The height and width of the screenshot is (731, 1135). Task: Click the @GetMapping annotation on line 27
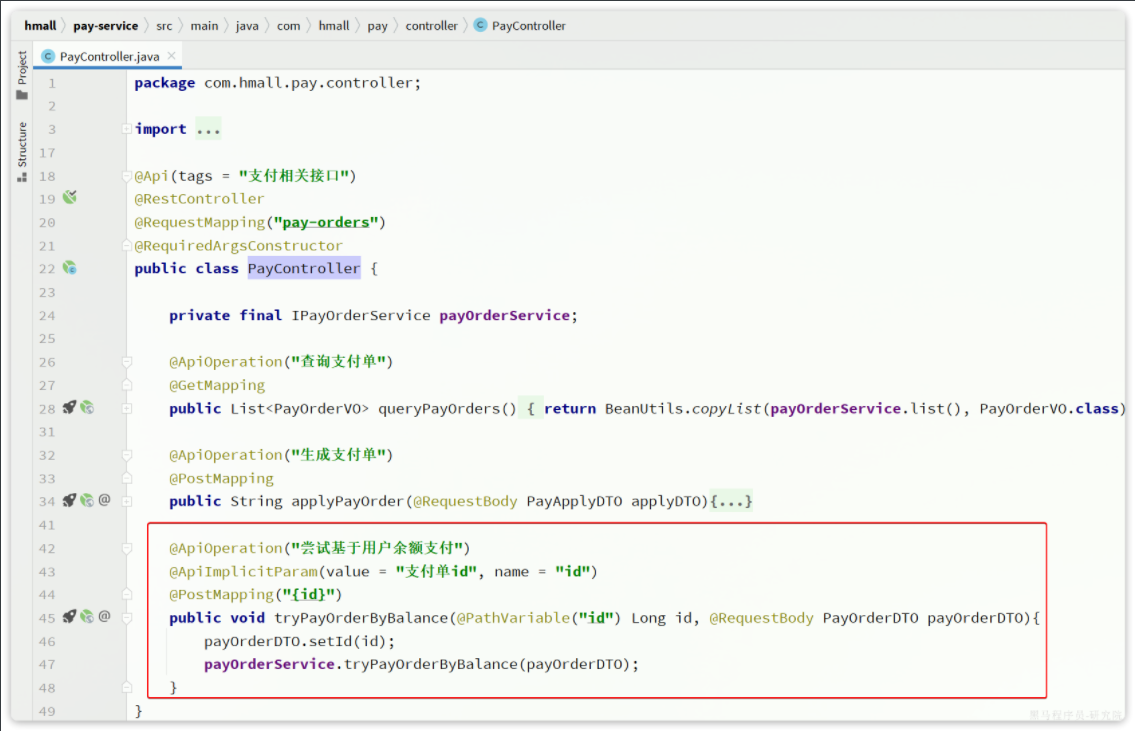[x=216, y=385]
